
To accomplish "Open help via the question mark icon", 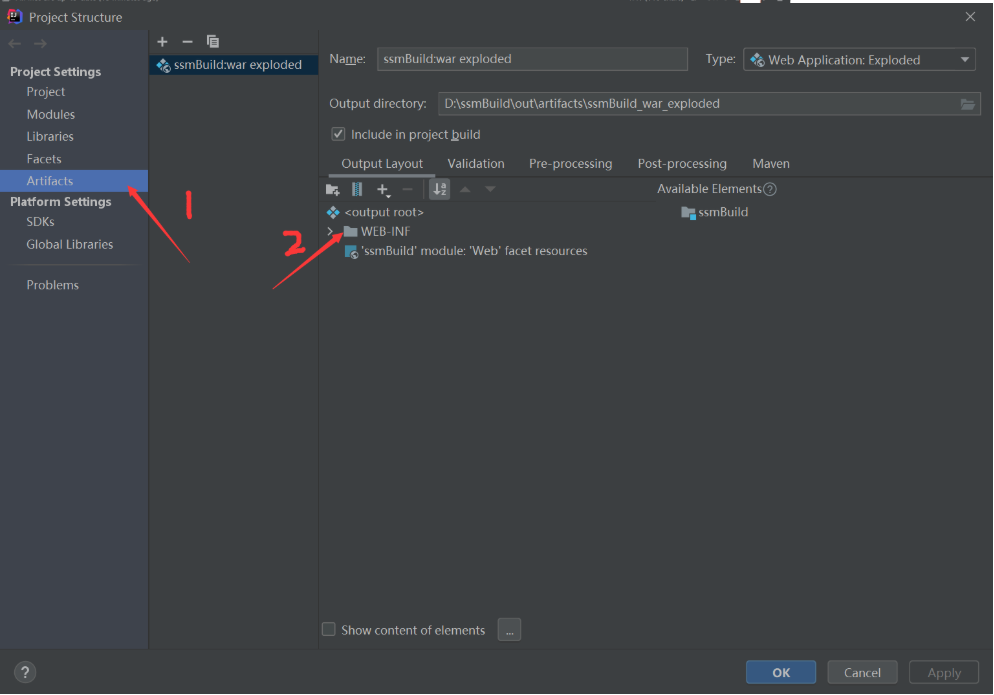I will pyautogui.click(x=23, y=672).
